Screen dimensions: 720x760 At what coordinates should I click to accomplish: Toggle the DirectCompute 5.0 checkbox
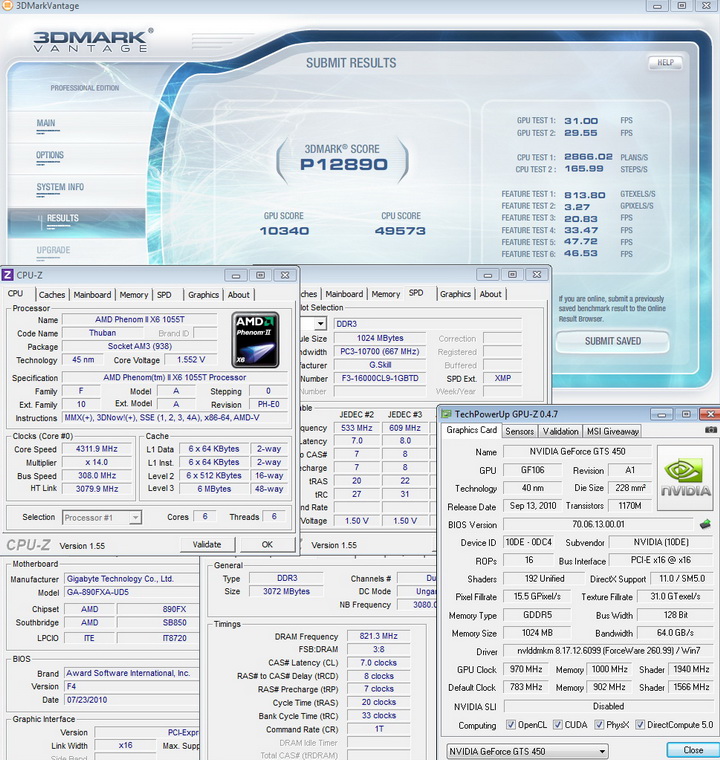pos(640,725)
